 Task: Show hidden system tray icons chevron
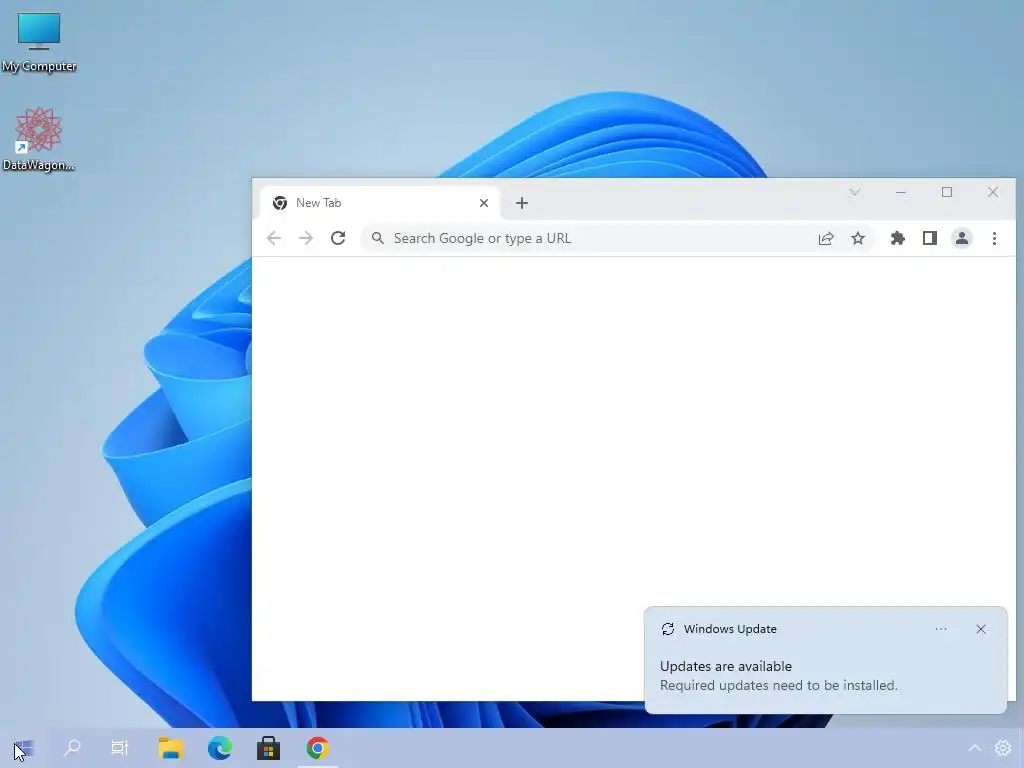click(974, 748)
